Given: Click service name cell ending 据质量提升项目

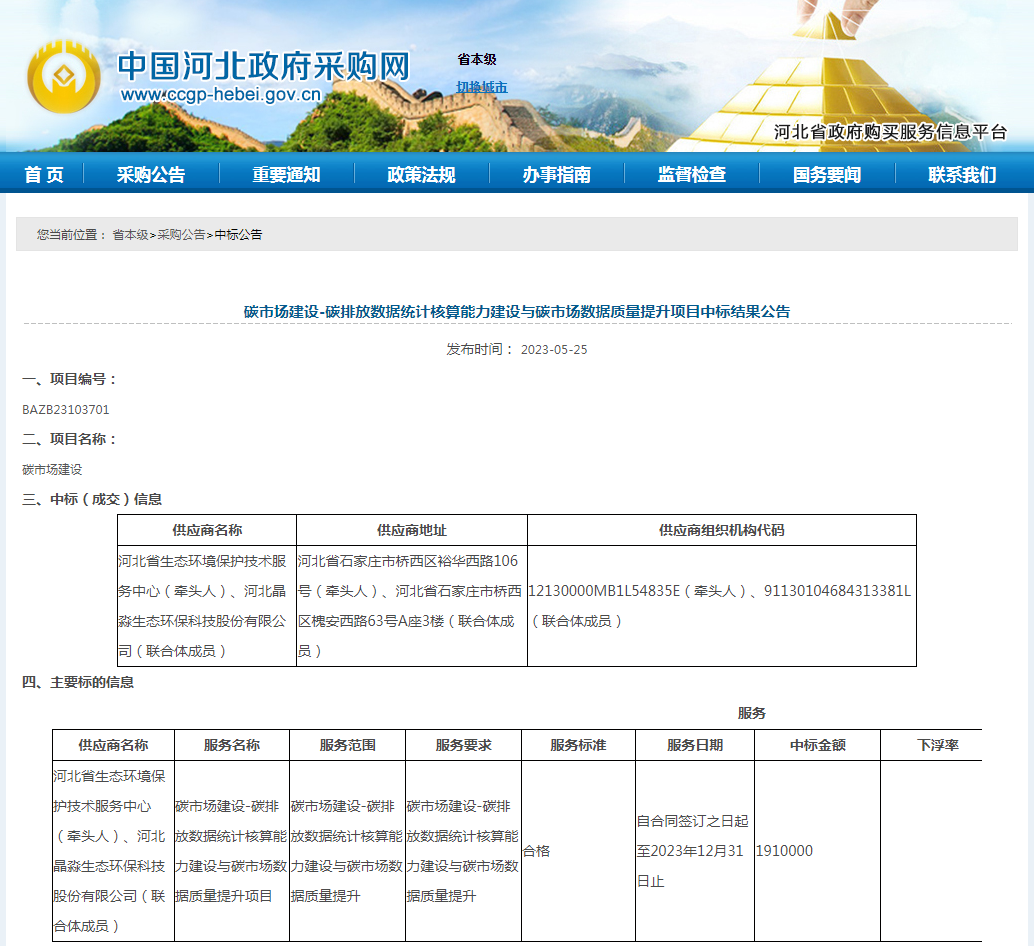Looking at the screenshot, I should pos(231,851).
